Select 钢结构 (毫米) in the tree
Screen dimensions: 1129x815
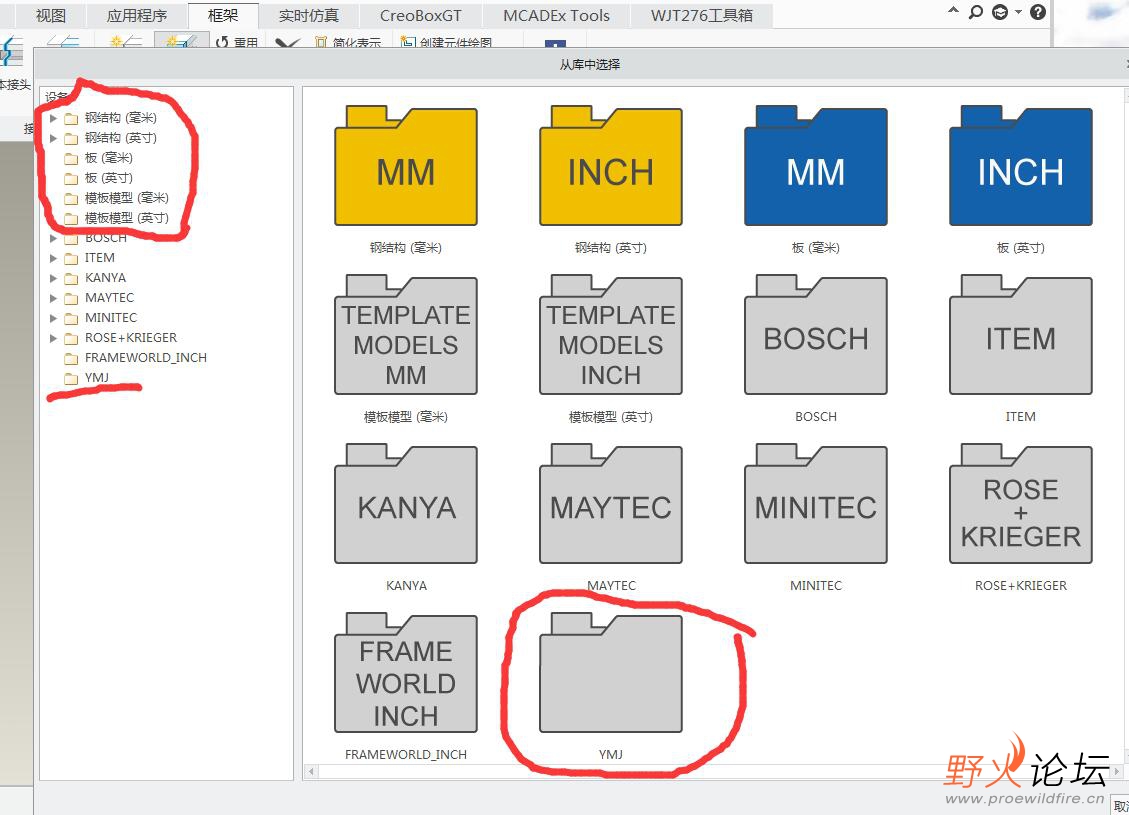tap(120, 118)
